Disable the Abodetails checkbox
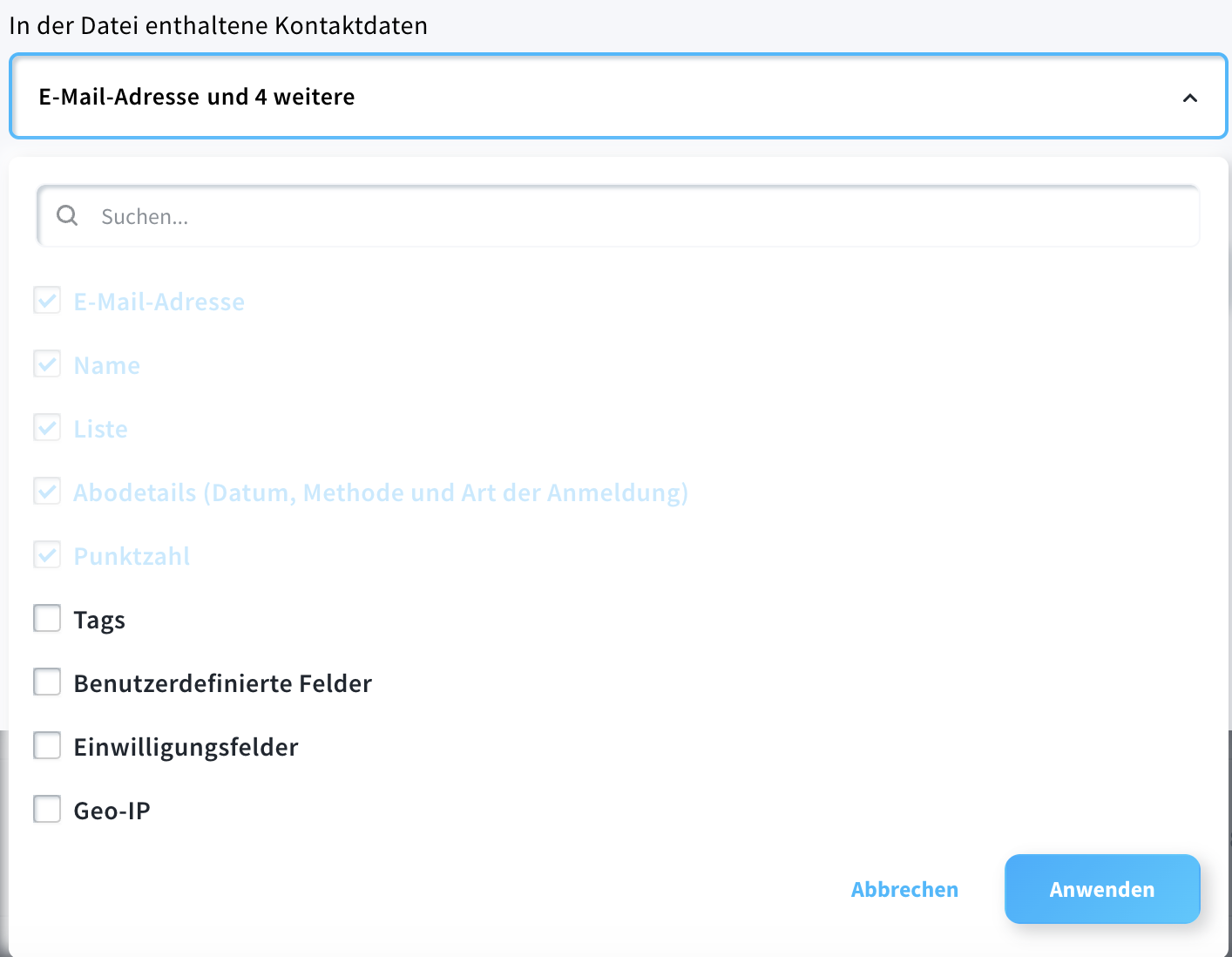This screenshot has height=957, width=1232. pos(47,491)
